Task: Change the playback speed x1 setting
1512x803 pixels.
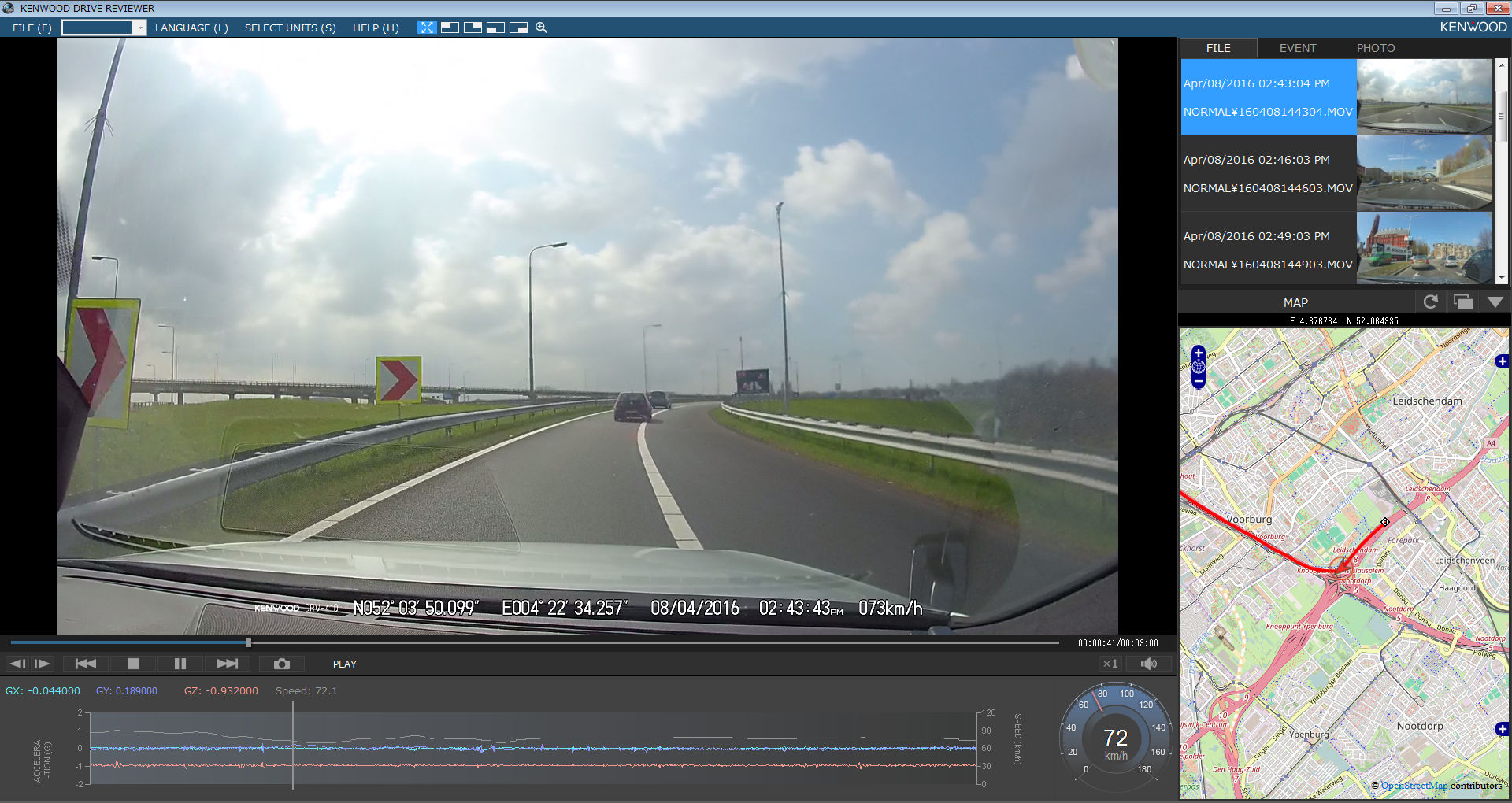Action: click(x=1110, y=664)
